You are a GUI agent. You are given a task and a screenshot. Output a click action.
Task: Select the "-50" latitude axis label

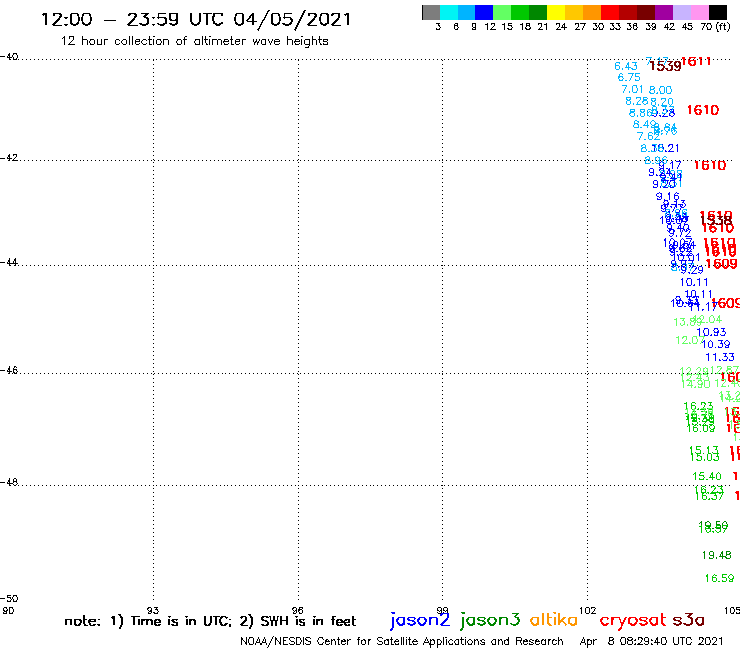click(9, 599)
